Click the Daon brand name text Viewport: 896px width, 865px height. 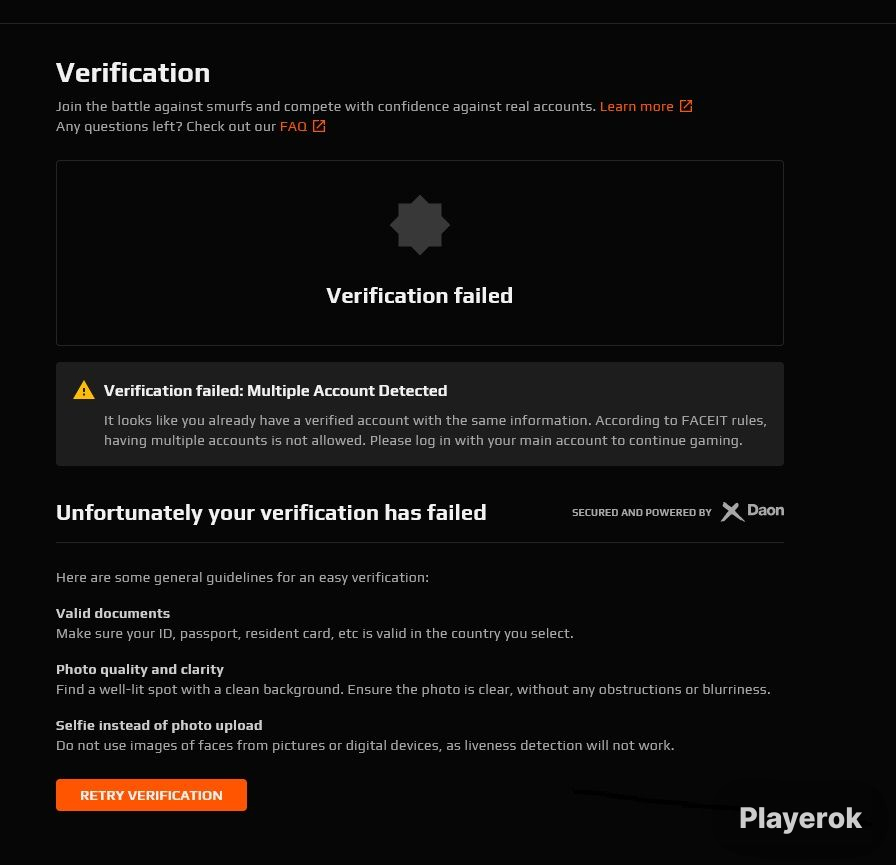[766, 510]
